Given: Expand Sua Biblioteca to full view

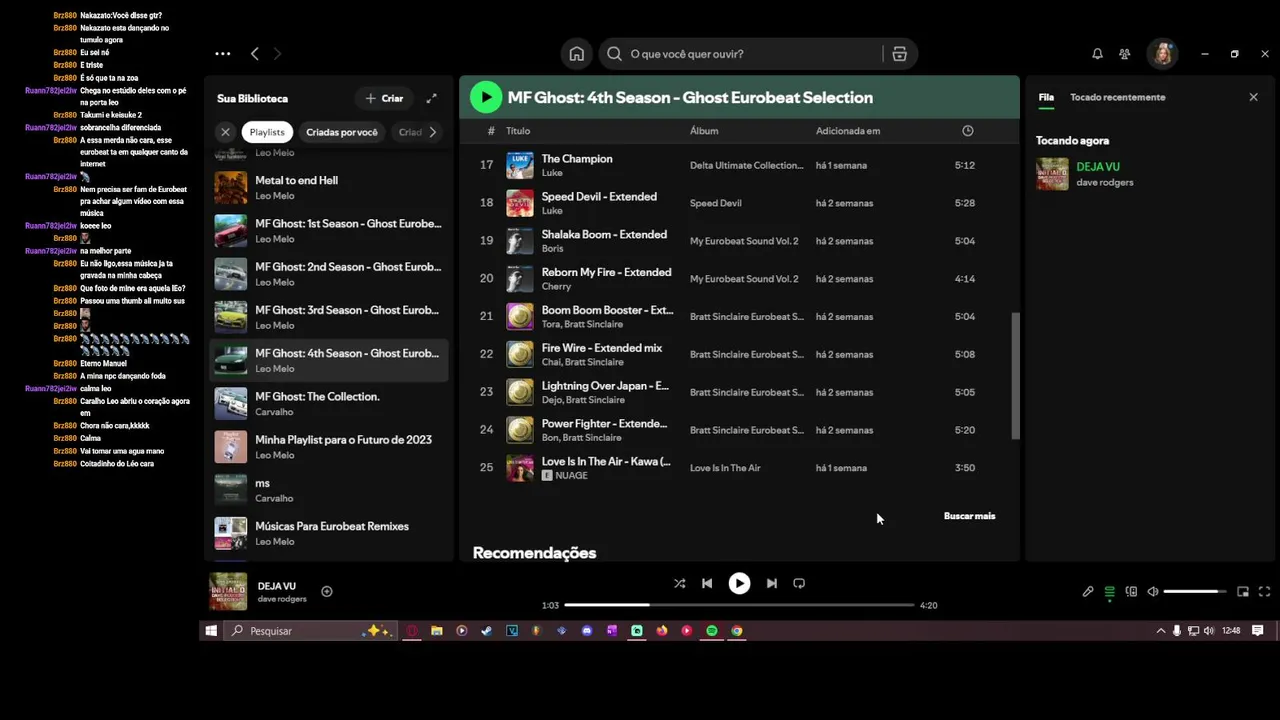Looking at the screenshot, I should [431, 98].
